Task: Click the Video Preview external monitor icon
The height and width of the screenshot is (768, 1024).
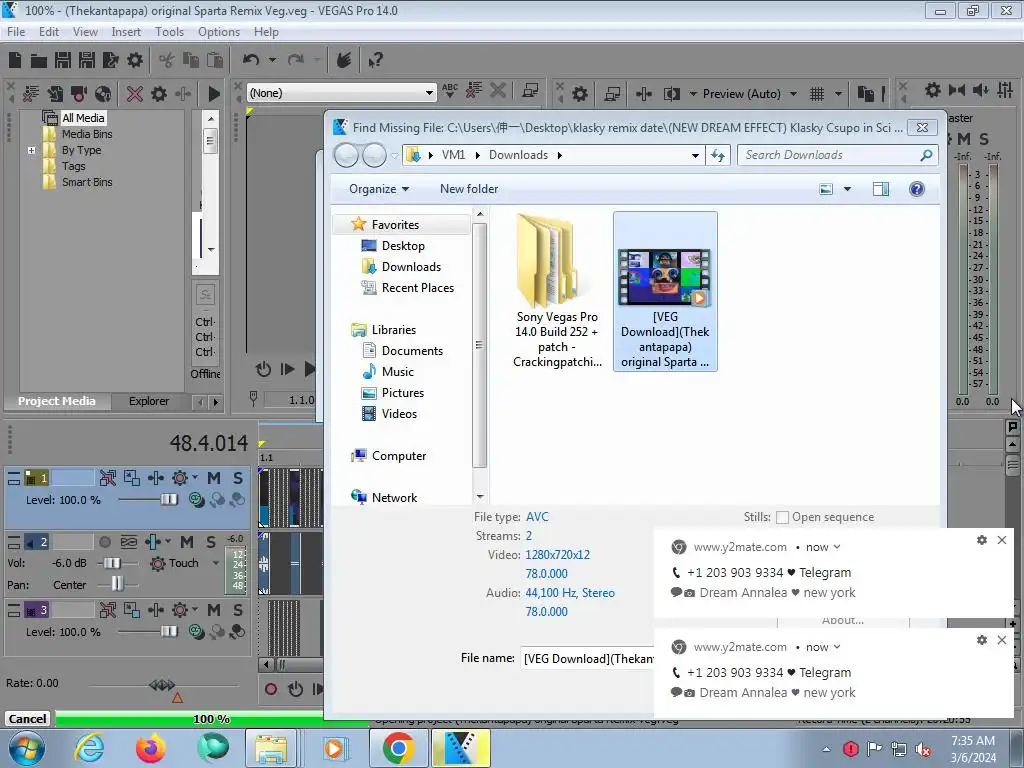Action: pos(612,94)
